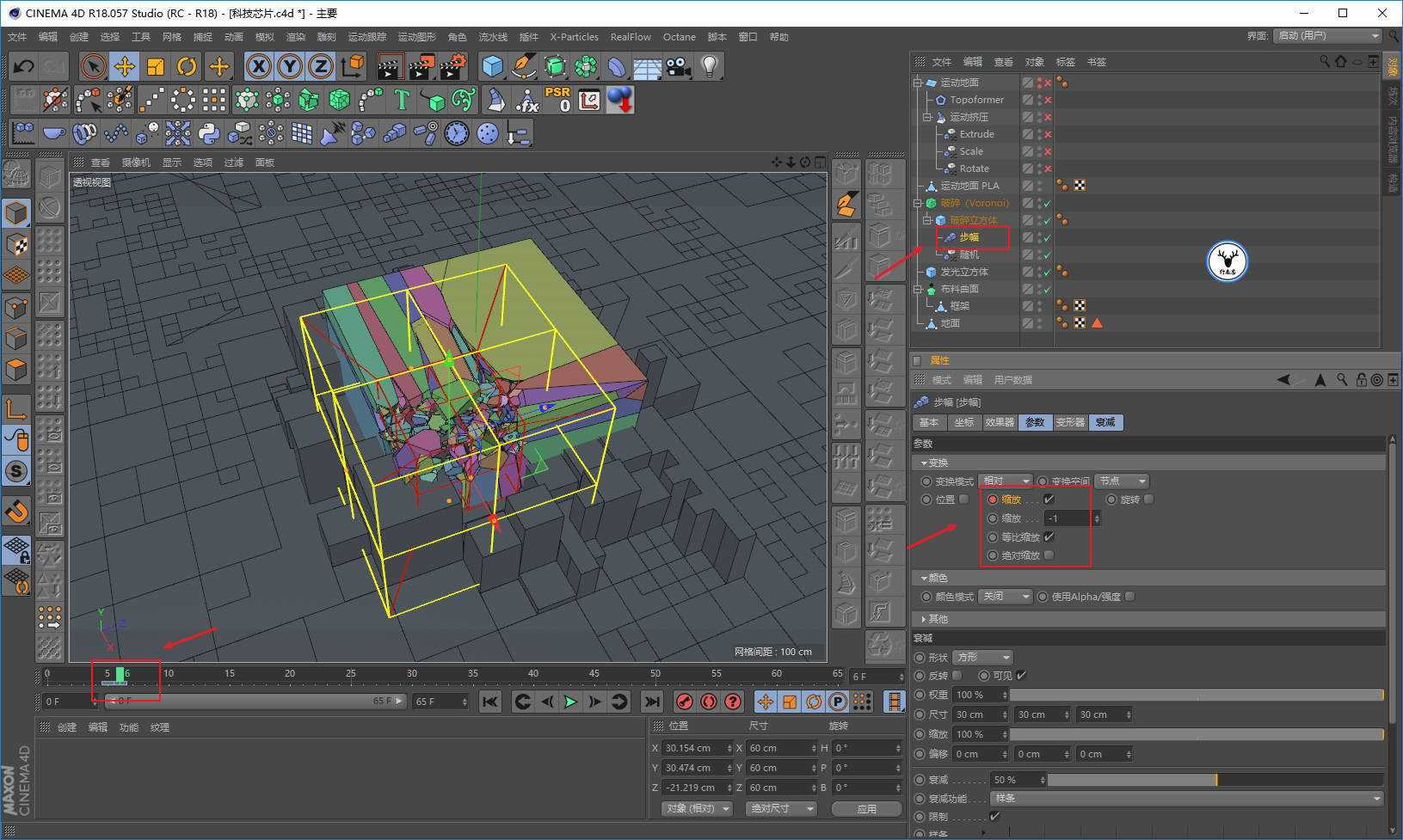This screenshot has width=1403, height=840.
Task: Toggle the 限制 clamp checkbox
Action: tap(995, 817)
